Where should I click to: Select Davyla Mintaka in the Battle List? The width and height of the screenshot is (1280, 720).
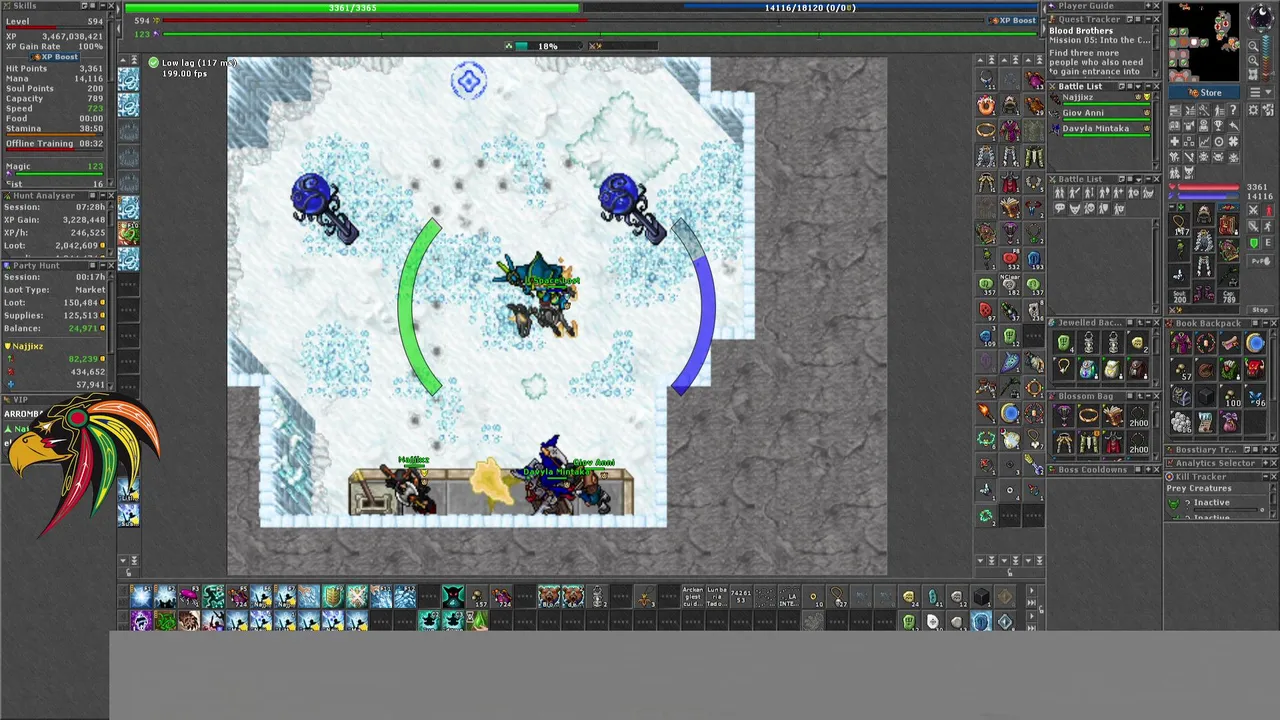[x=1100, y=130]
